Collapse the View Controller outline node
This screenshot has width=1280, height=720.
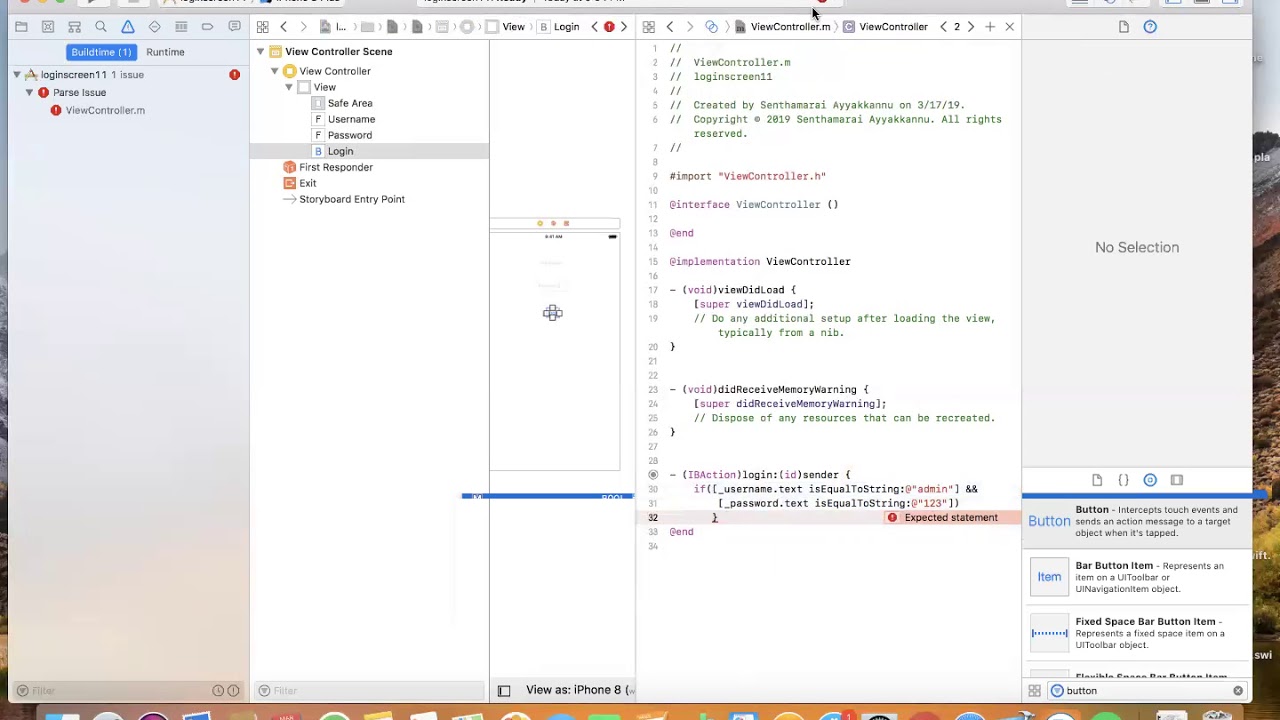[x=275, y=71]
